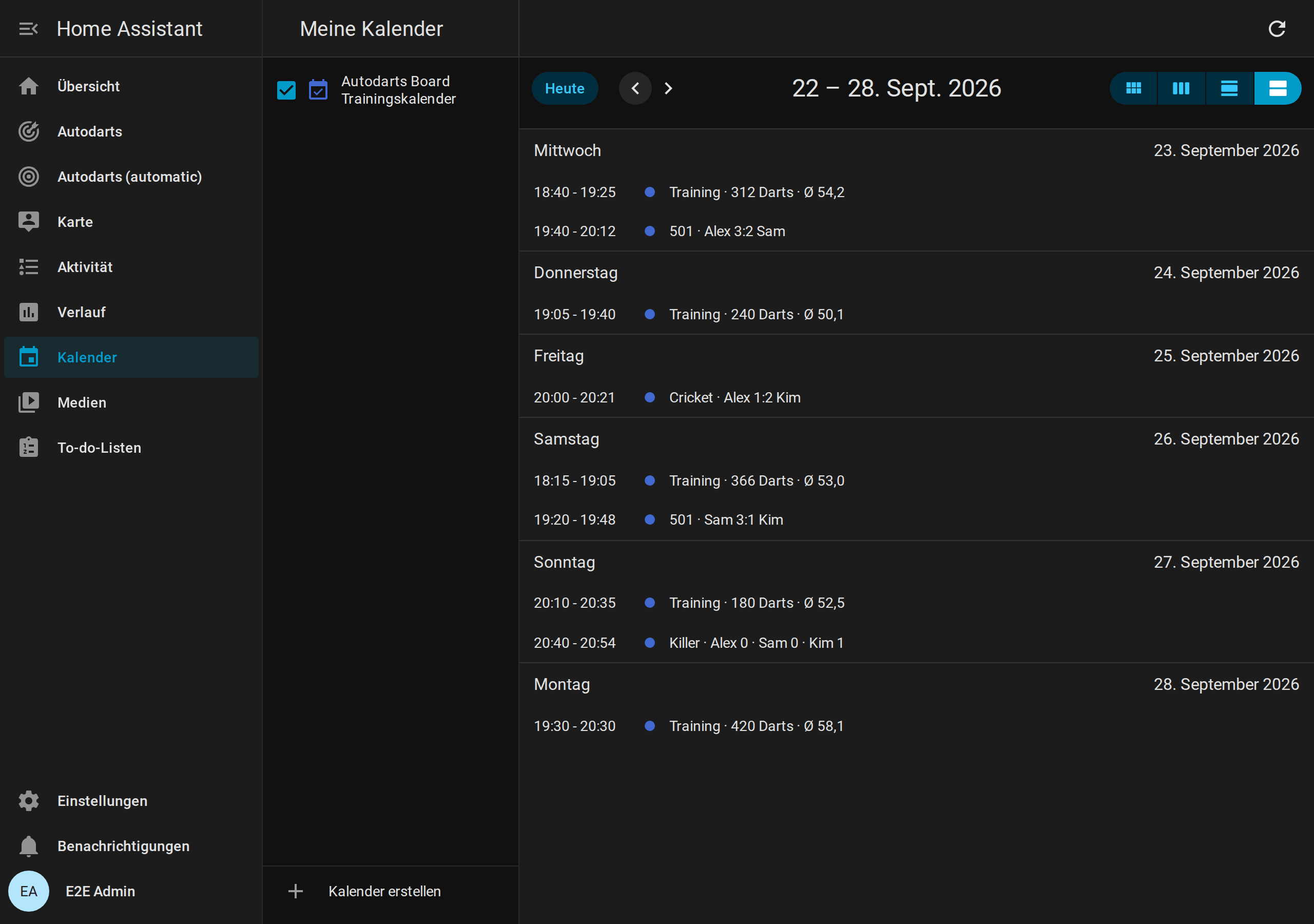The image size is (1314, 924).
Task: Select the Kalender sidebar item
Action: 131,357
